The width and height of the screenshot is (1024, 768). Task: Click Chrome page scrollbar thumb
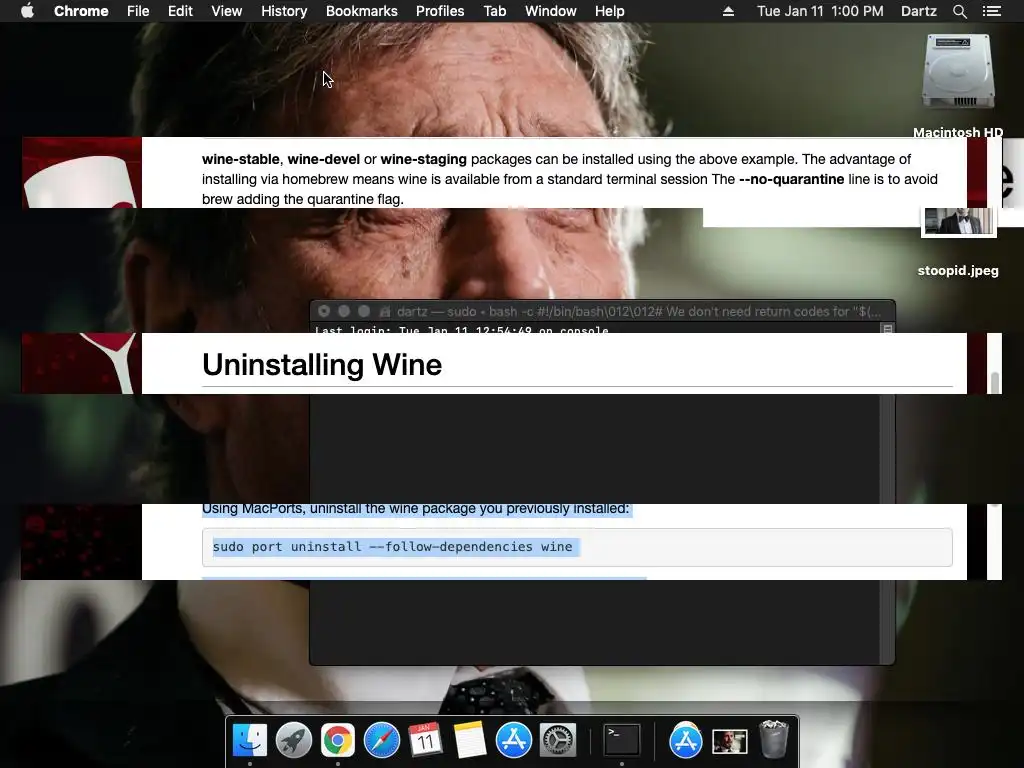(x=995, y=383)
